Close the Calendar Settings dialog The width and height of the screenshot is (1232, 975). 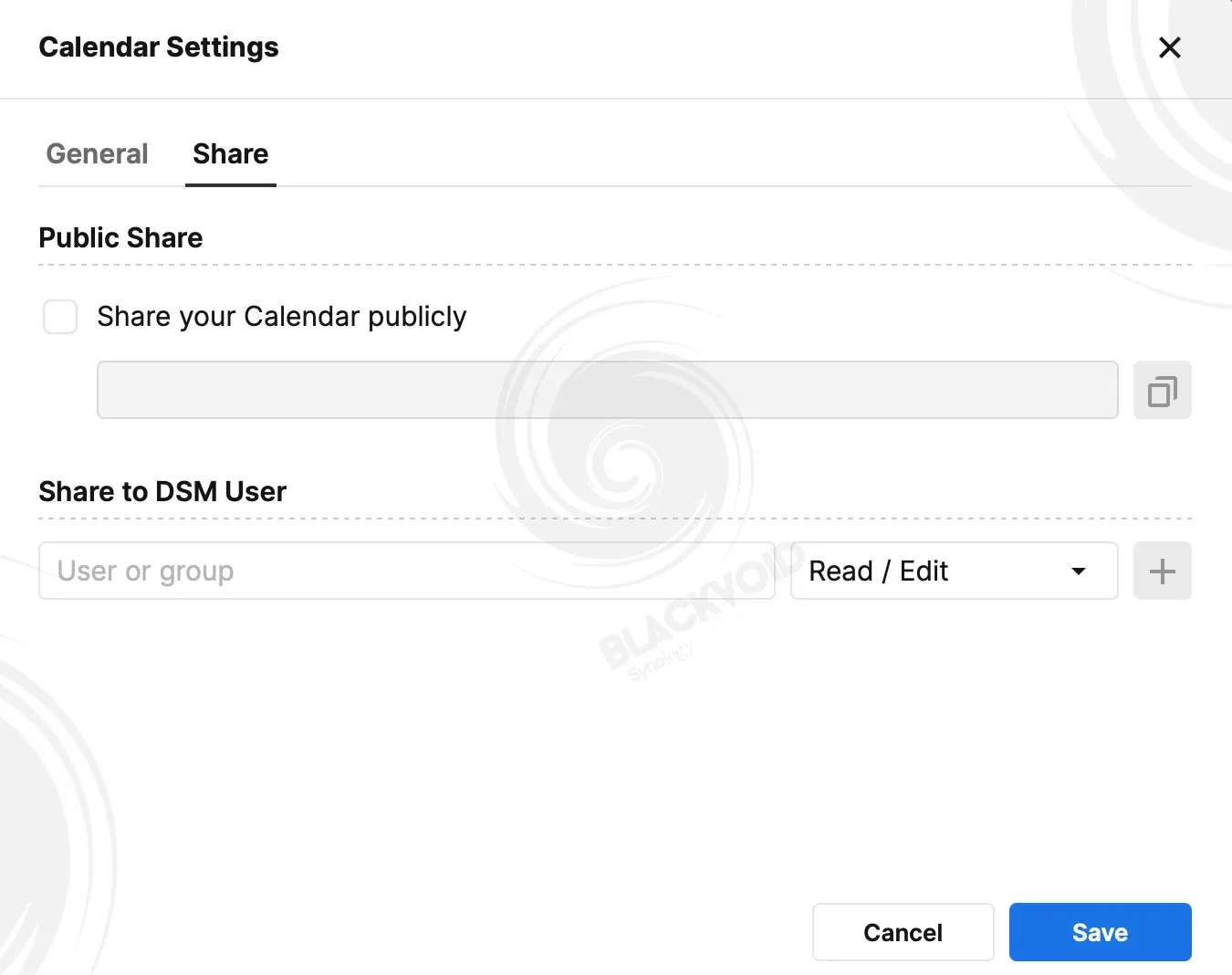tap(1169, 47)
